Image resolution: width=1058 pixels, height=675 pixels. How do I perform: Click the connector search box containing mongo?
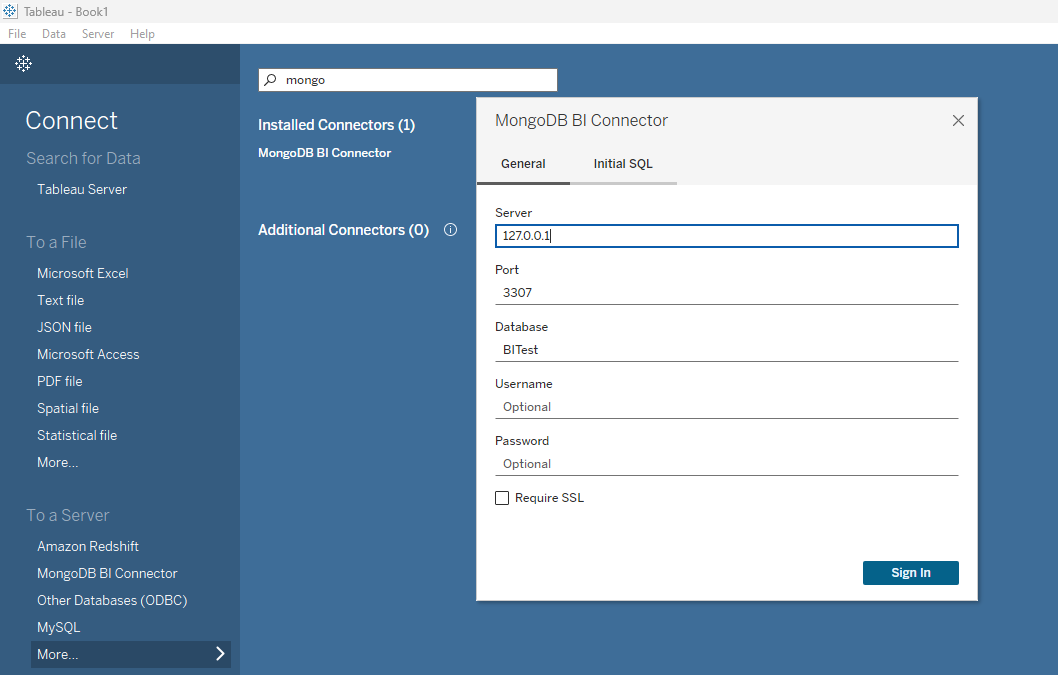pos(408,80)
